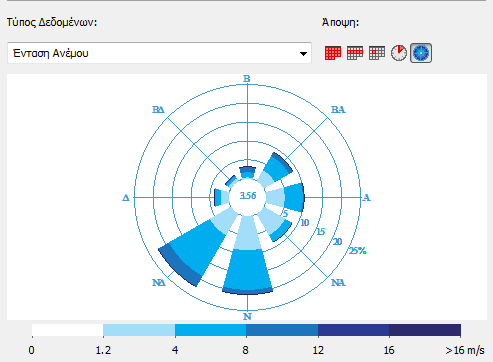Image resolution: width=493 pixels, height=362 pixels.
Task: Select the wind rose compass view
Action: click(x=421, y=53)
